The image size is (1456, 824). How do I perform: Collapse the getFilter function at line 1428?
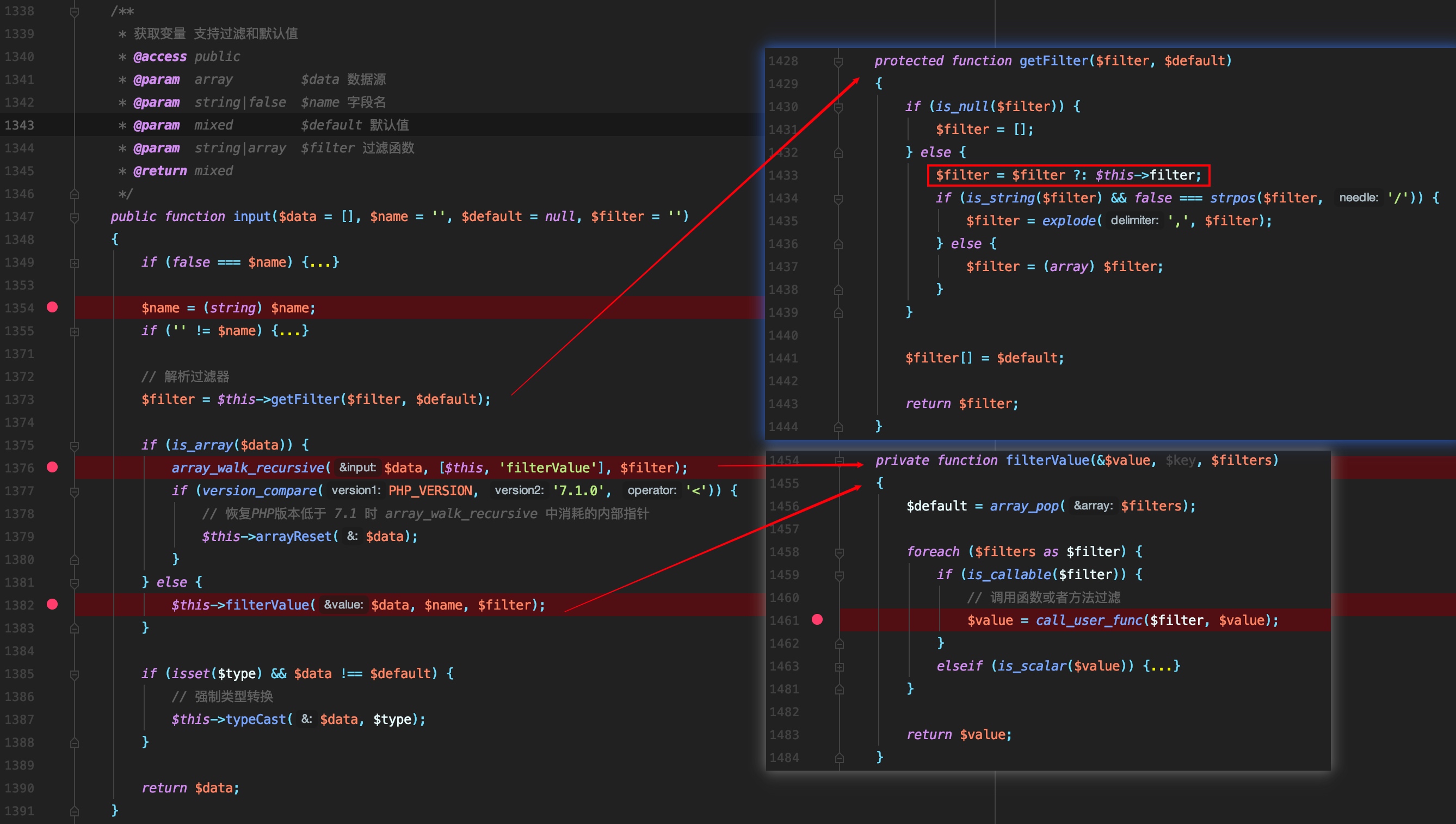838,61
